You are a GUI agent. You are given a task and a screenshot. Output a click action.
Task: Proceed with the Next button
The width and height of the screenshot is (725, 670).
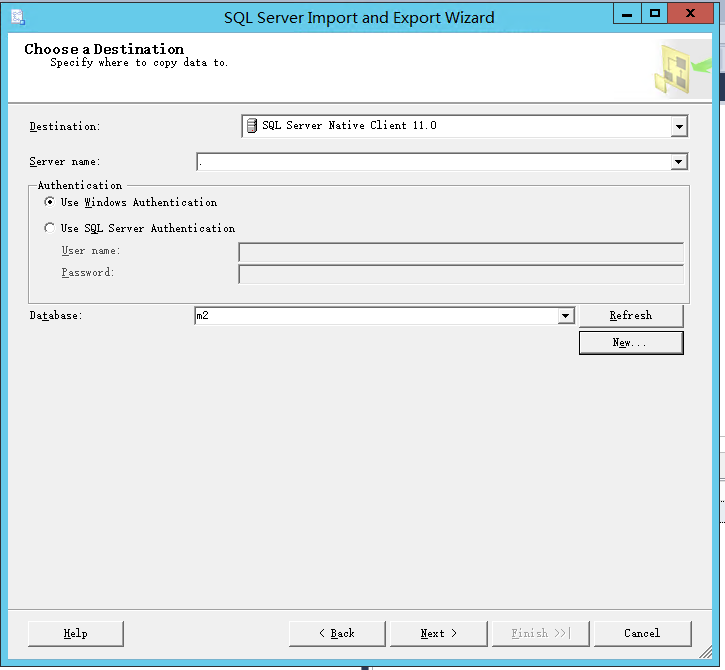(x=439, y=633)
